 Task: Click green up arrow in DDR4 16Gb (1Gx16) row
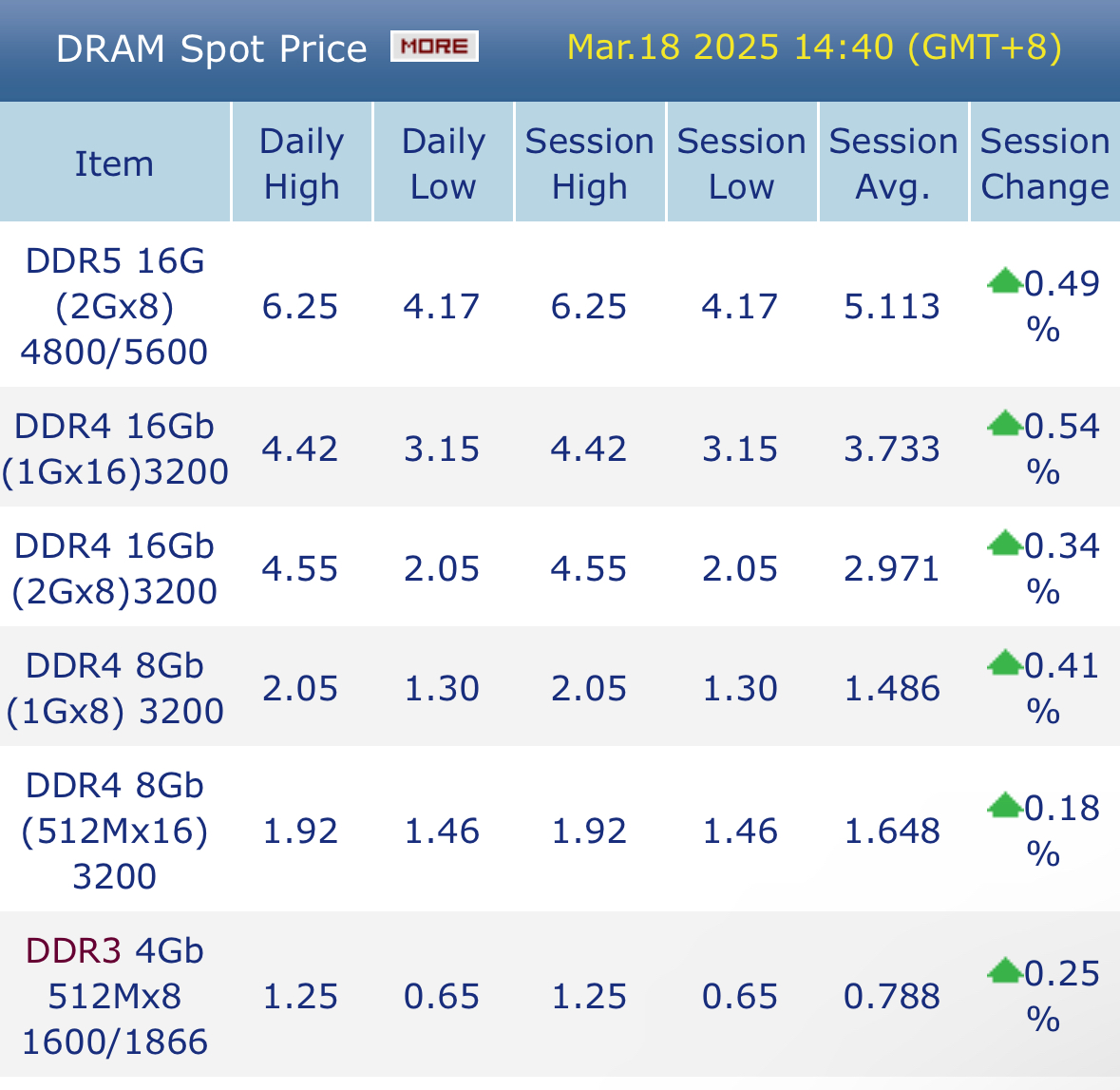click(x=1004, y=424)
